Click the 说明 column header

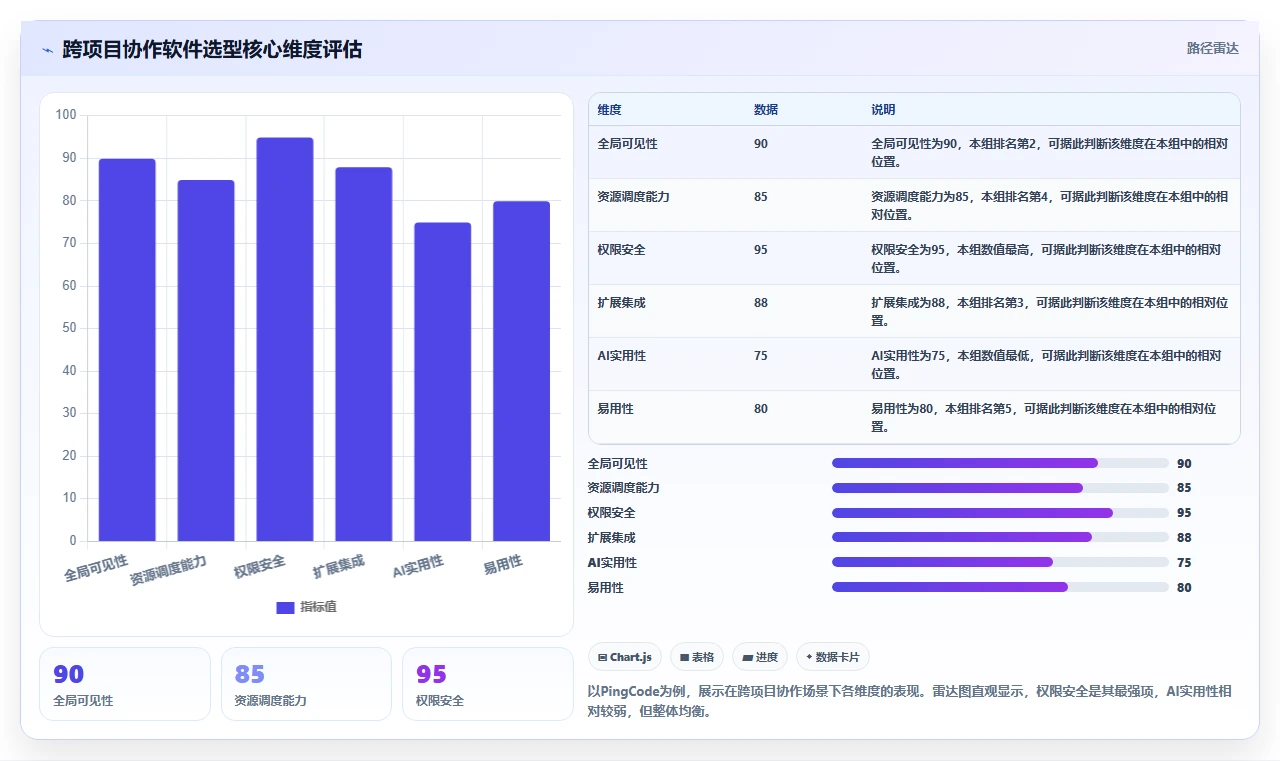pyautogui.click(x=883, y=110)
